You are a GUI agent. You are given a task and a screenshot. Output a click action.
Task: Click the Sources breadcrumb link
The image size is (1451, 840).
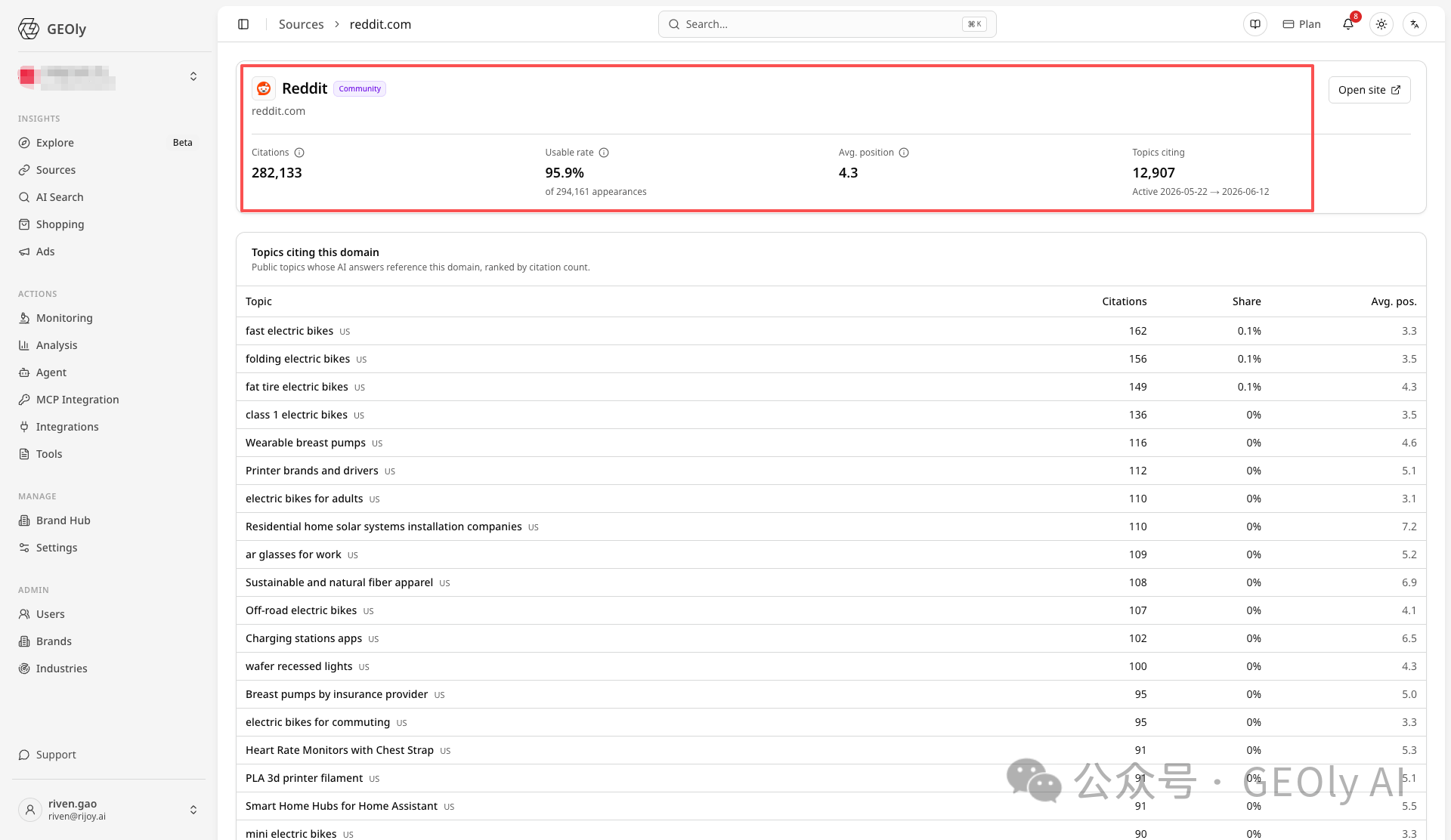point(301,24)
